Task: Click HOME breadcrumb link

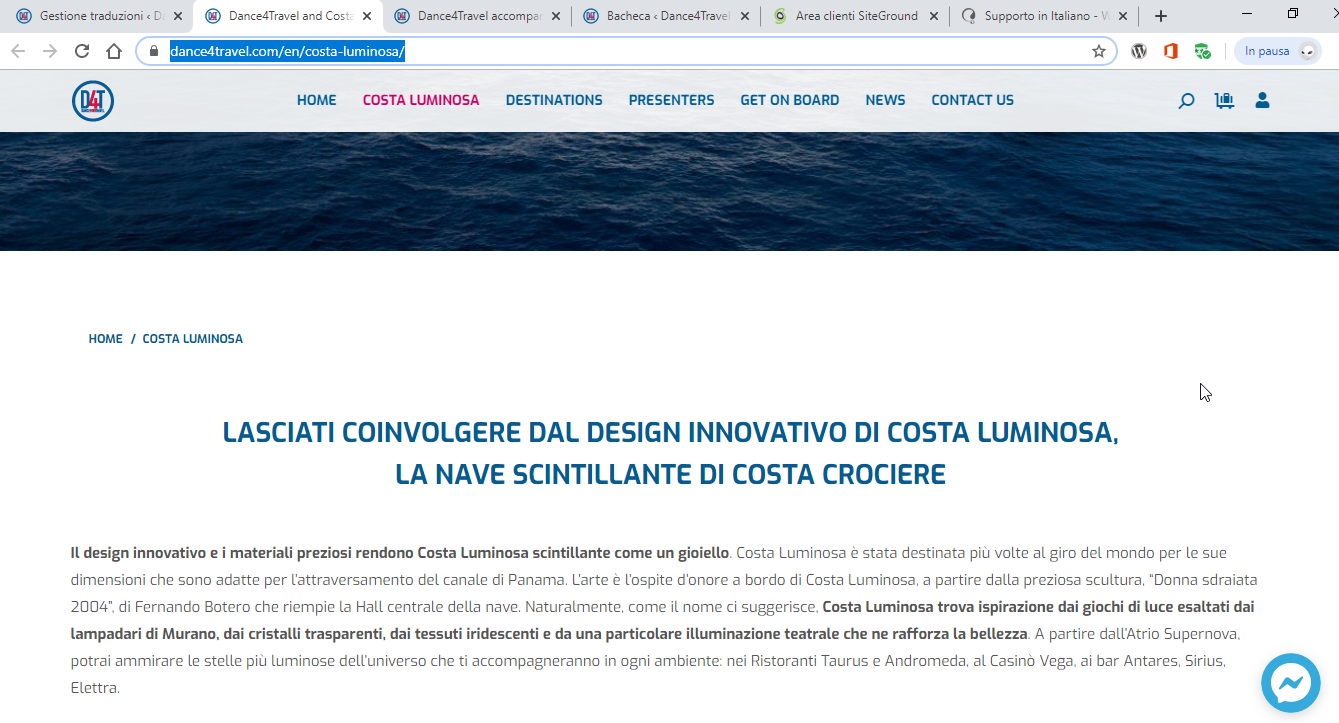Action: click(x=106, y=339)
